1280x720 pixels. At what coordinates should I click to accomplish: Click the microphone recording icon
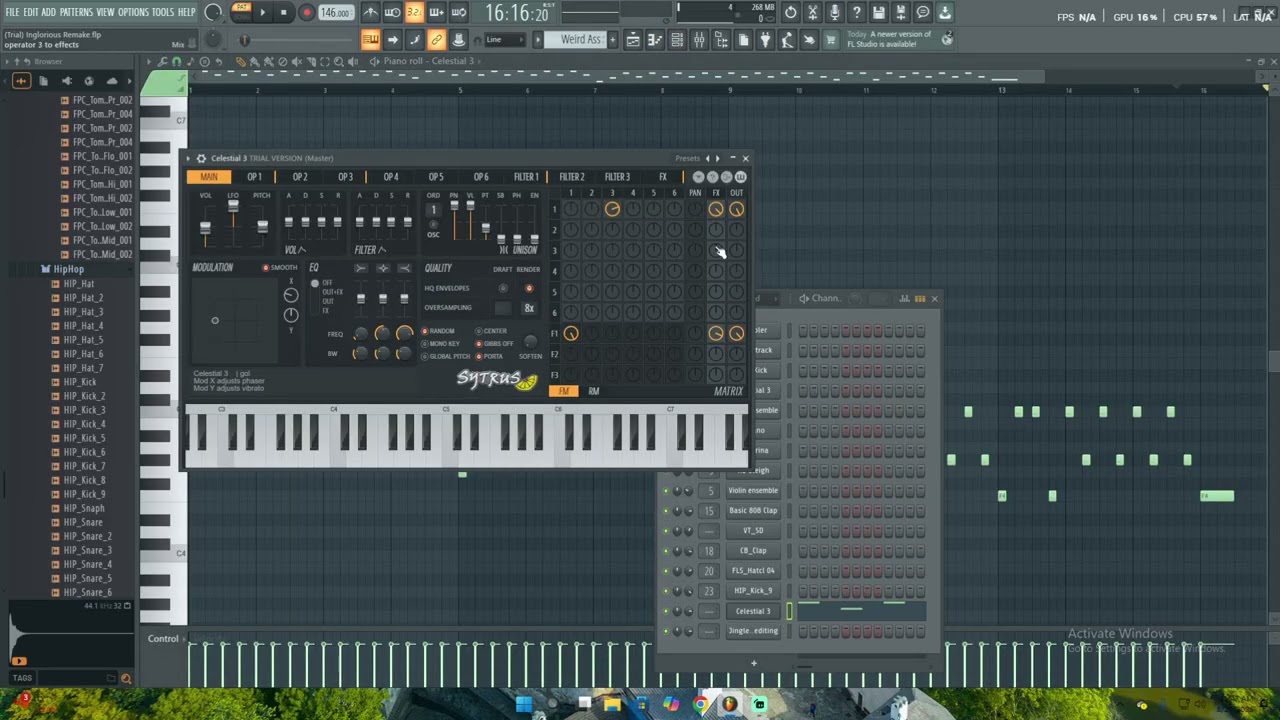(835, 13)
